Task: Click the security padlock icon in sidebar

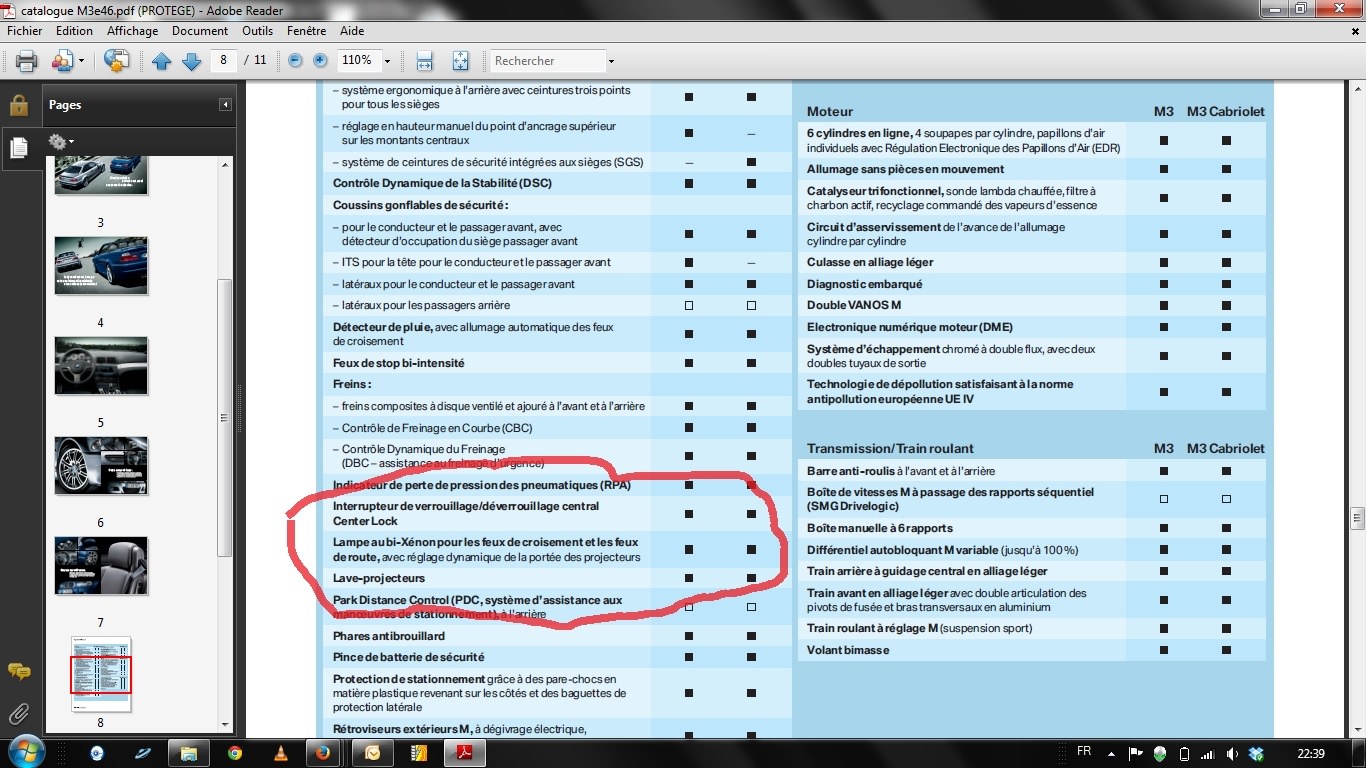Action: pos(18,104)
